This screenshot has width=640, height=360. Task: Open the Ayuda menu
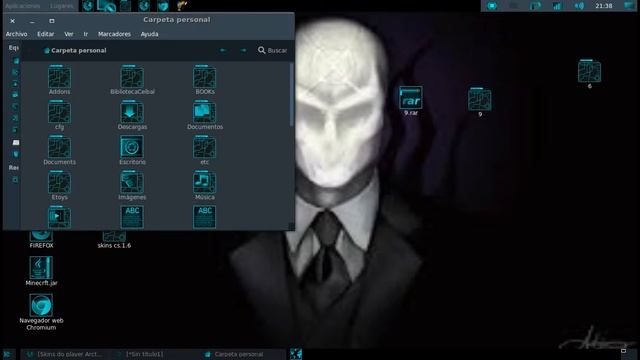pos(149,34)
